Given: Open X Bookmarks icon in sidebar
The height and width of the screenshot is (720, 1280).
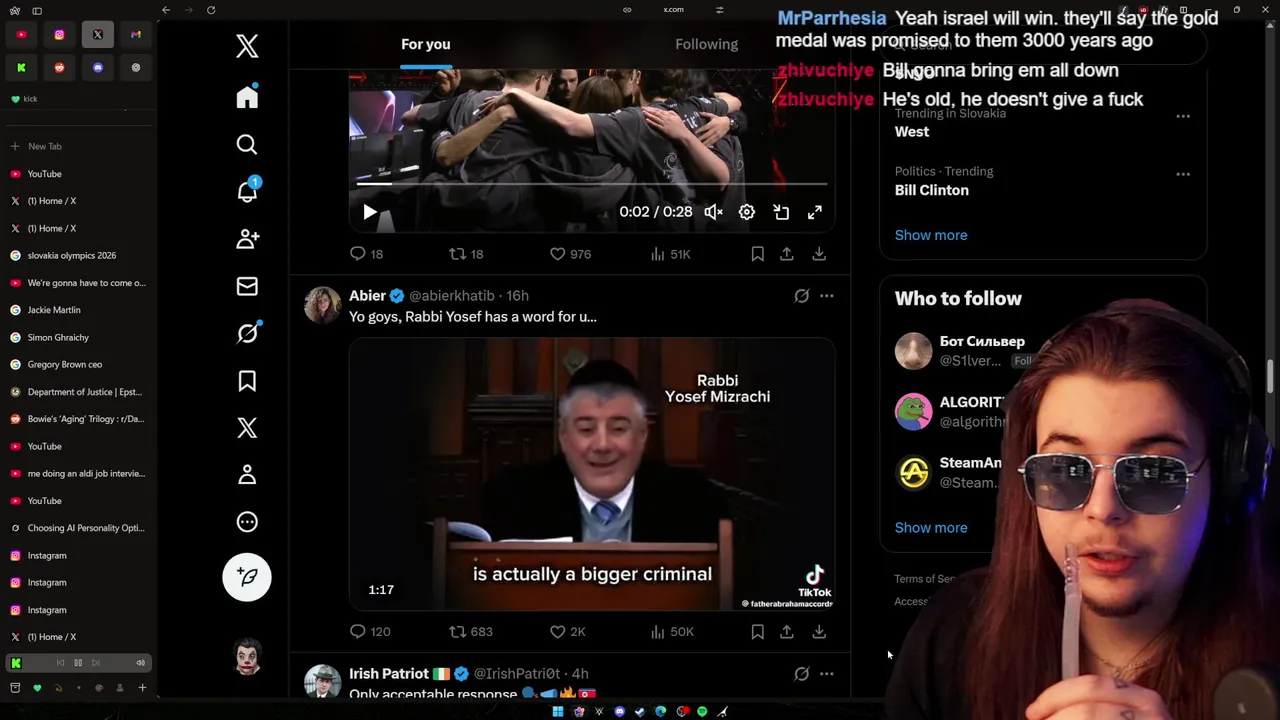Looking at the screenshot, I should coord(247,381).
